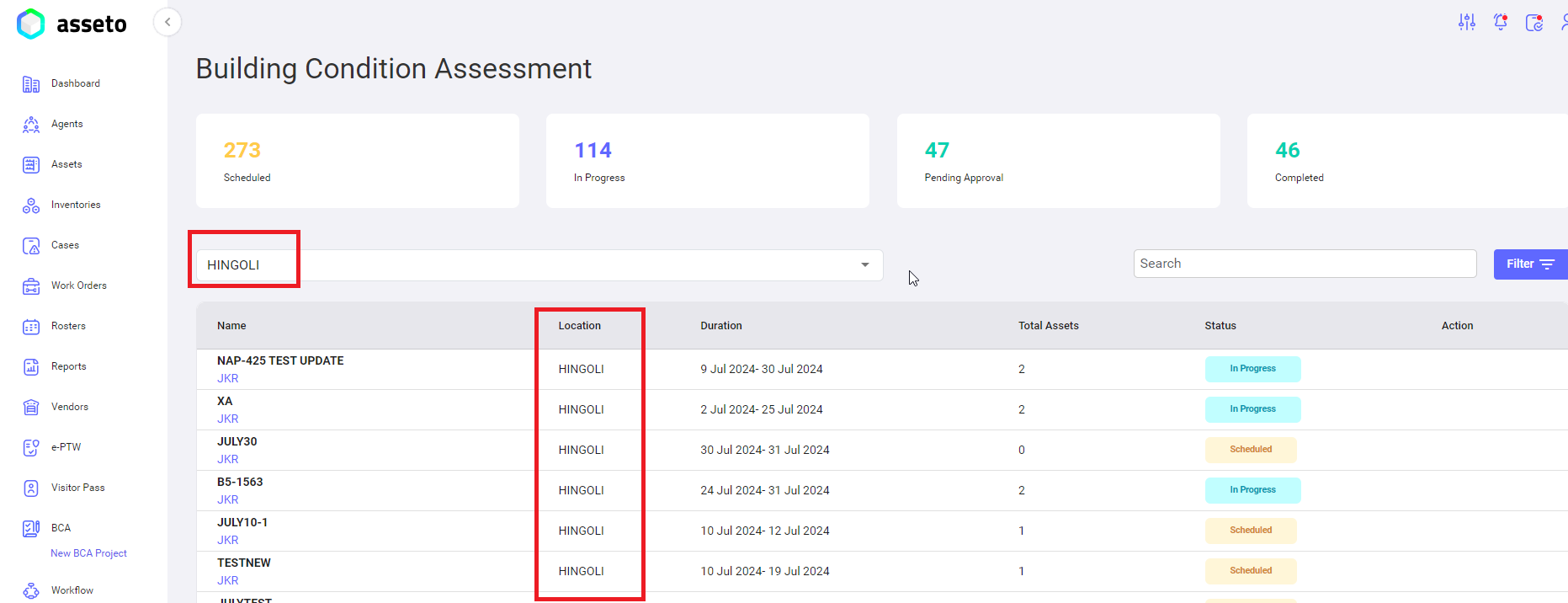This screenshot has width=1568, height=603.
Task: Click the XA project name
Action: (225, 401)
